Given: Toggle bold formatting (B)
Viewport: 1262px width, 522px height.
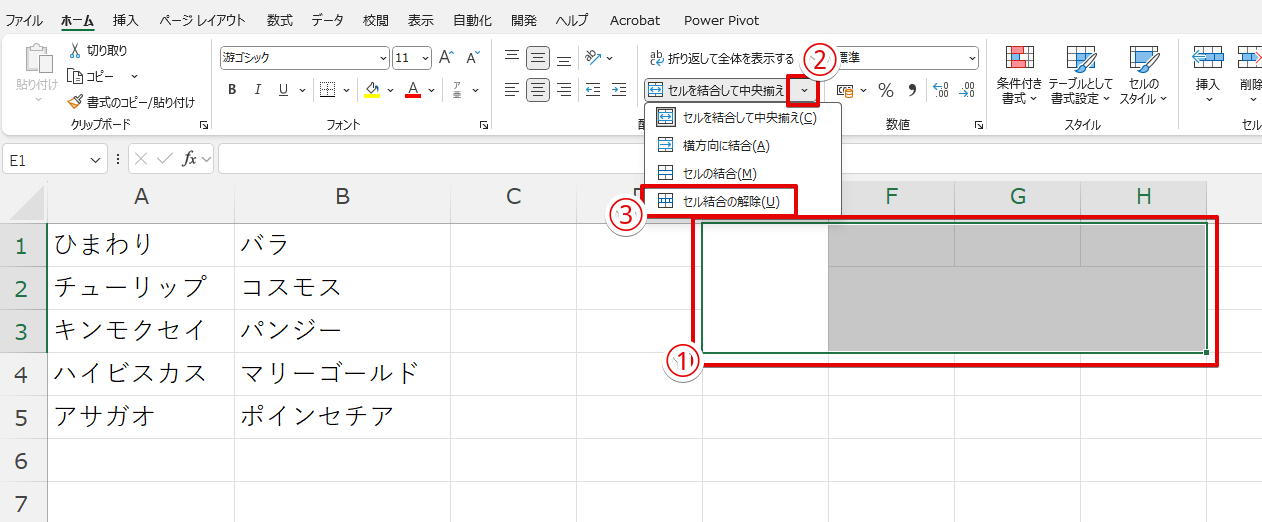Looking at the screenshot, I should pos(232,90).
